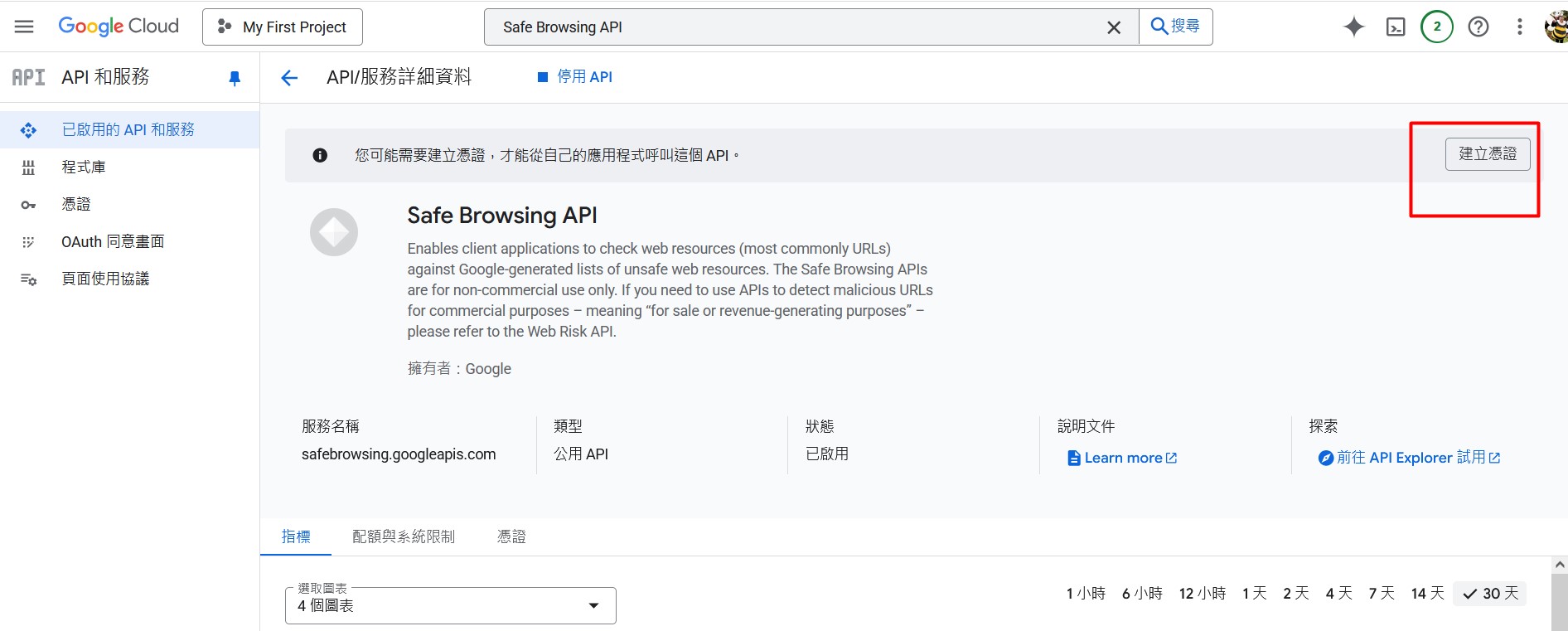The width and height of the screenshot is (1568, 631).
Task: Click the pin icon next to API 和服務
Action: click(x=235, y=78)
